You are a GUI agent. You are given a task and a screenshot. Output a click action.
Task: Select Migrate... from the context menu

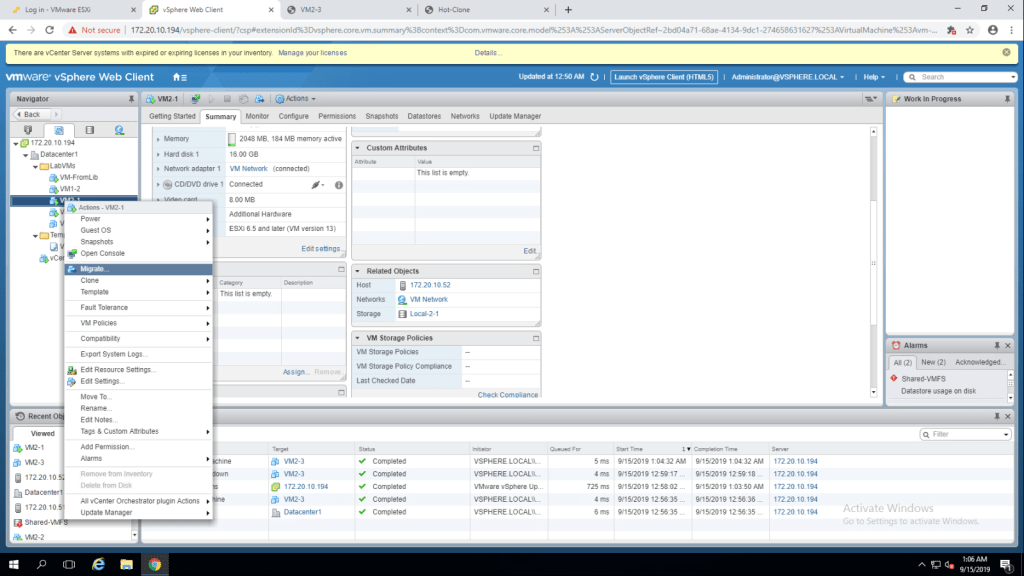(95, 268)
